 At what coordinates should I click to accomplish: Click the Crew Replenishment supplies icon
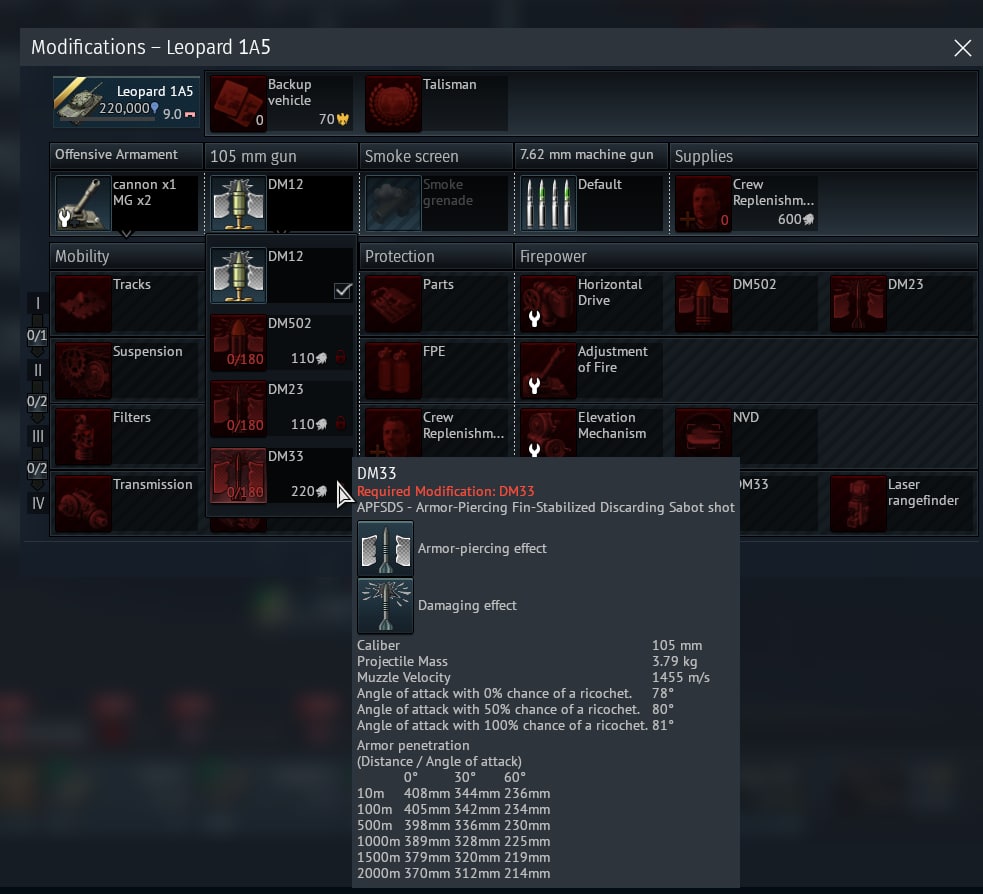pos(703,203)
